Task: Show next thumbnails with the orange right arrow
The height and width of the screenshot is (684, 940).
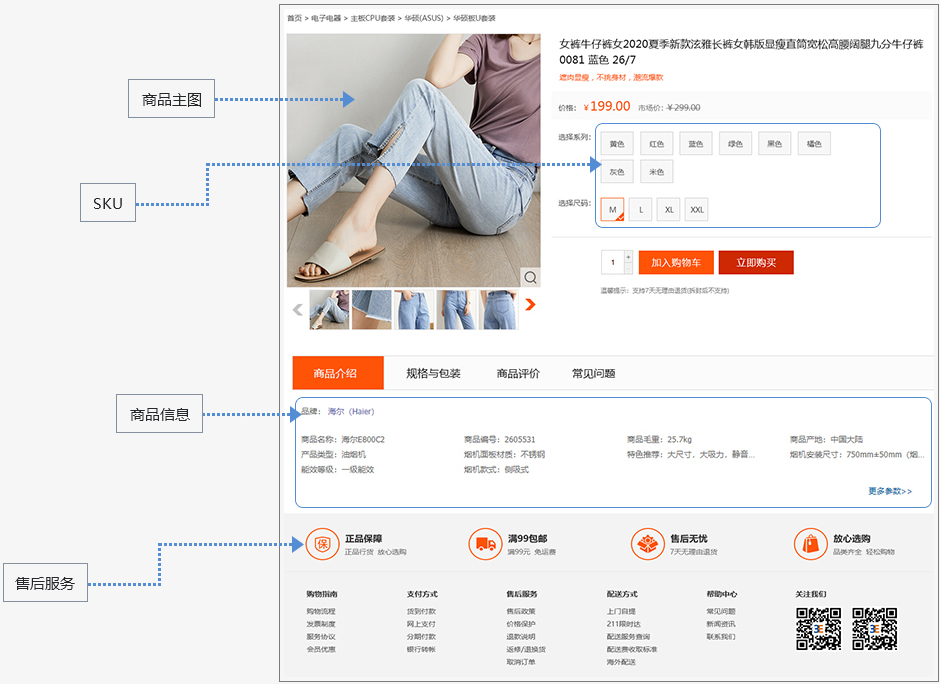Action: click(530, 305)
